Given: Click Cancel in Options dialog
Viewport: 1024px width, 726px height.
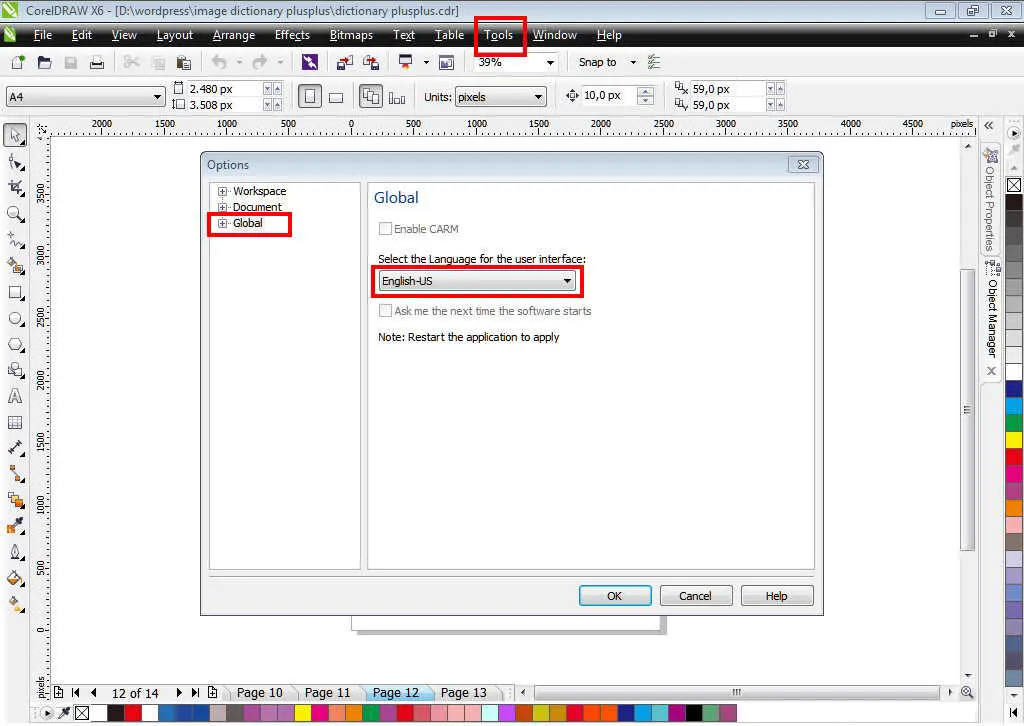Looking at the screenshot, I should 696,595.
